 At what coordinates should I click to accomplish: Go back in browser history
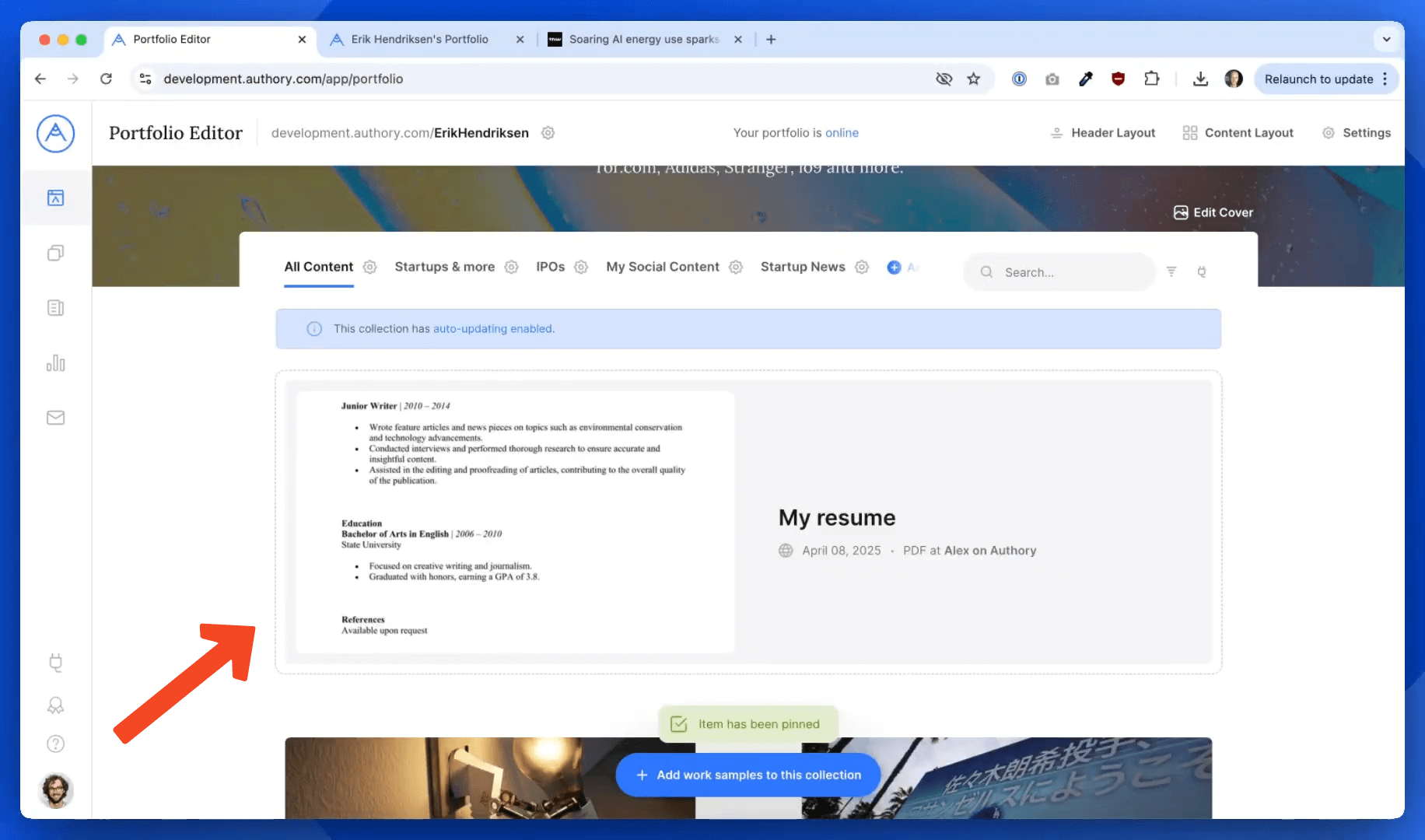click(x=40, y=79)
